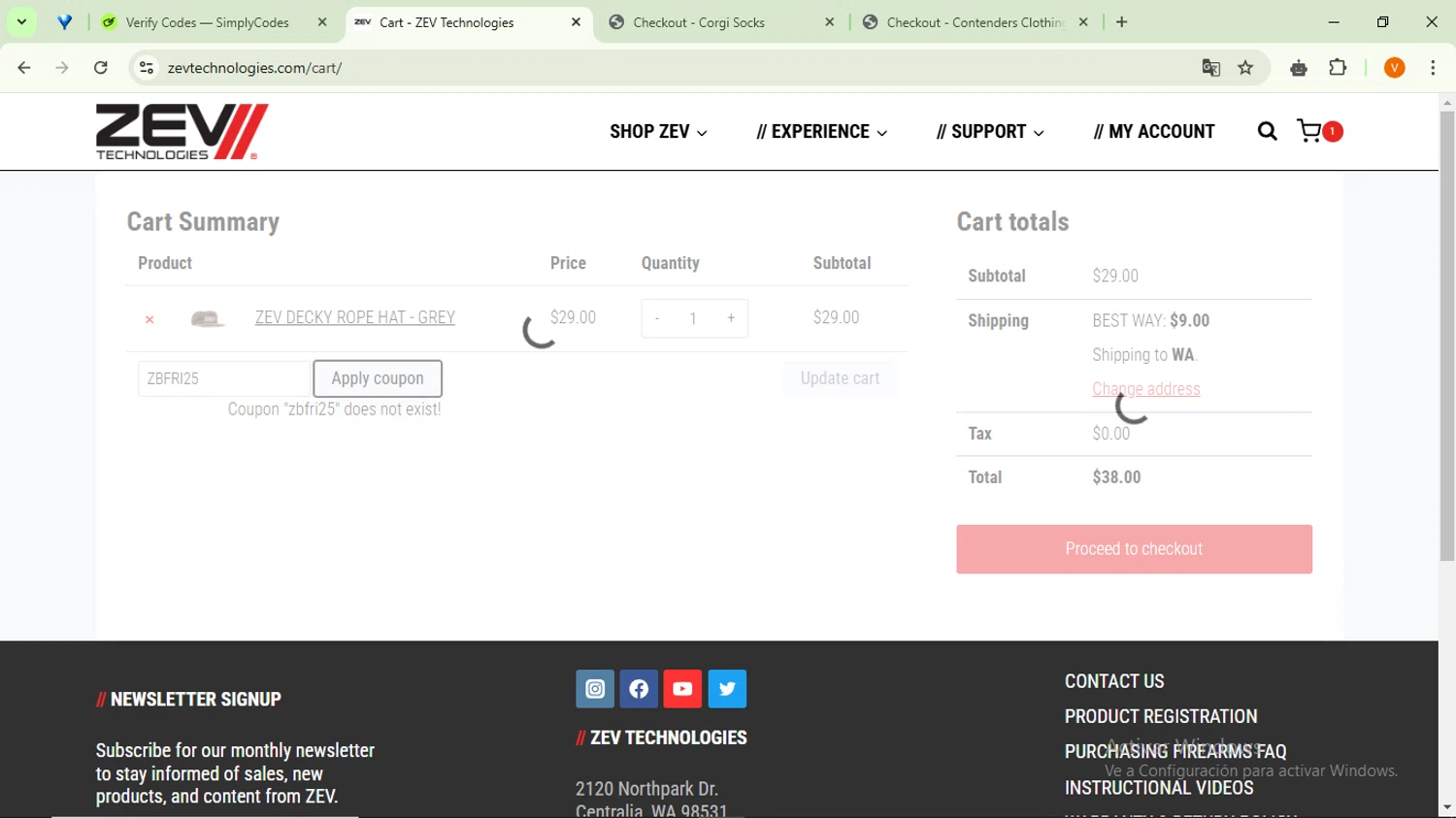Translate this page icon

coord(1210,68)
